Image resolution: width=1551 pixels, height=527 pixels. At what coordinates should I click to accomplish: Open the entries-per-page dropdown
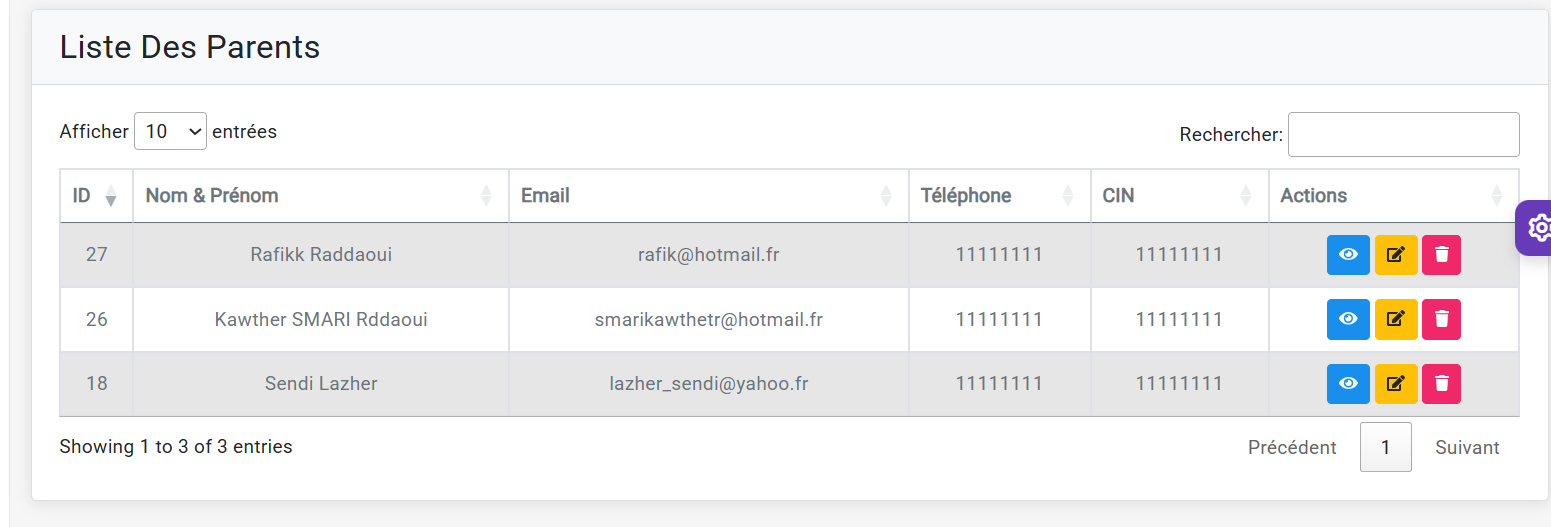tap(170, 131)
